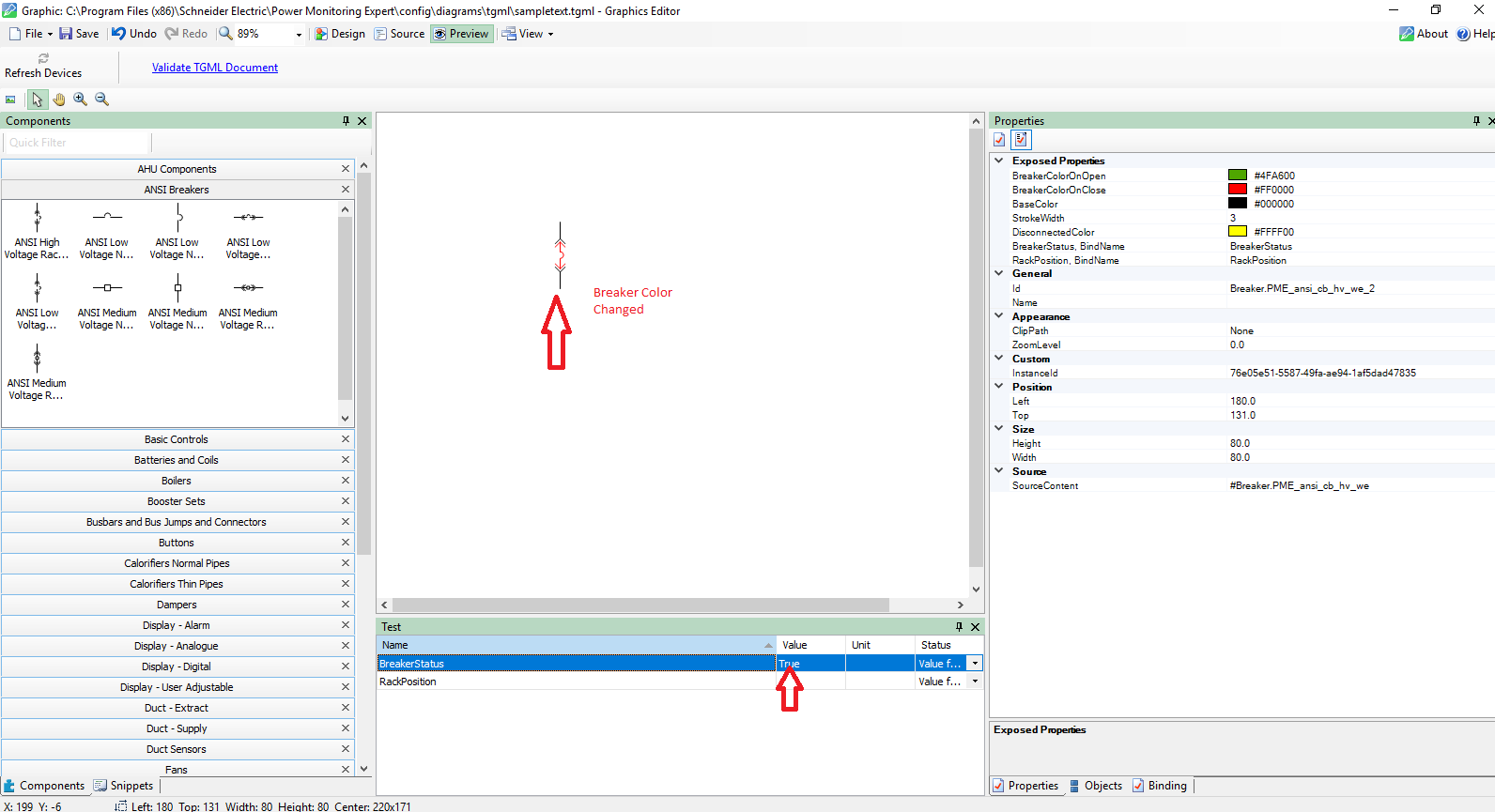The width and height of the screenshot is (1495, 812).
Task: Click the green BreakerColorOnOpen swatch
Action: pyautogui.click(x=1238, y=176)
